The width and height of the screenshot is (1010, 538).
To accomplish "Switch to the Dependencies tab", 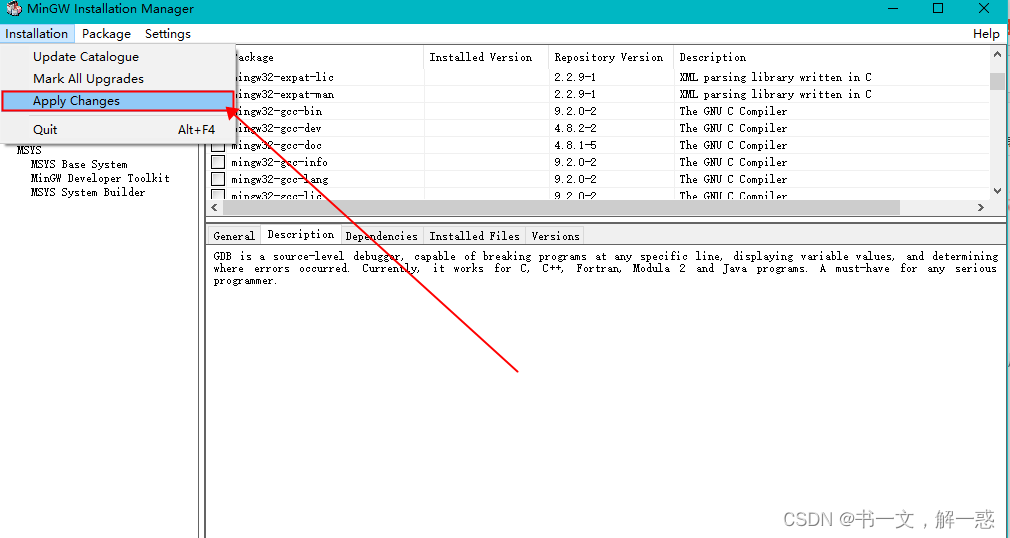I will click(x=381, y=236).
